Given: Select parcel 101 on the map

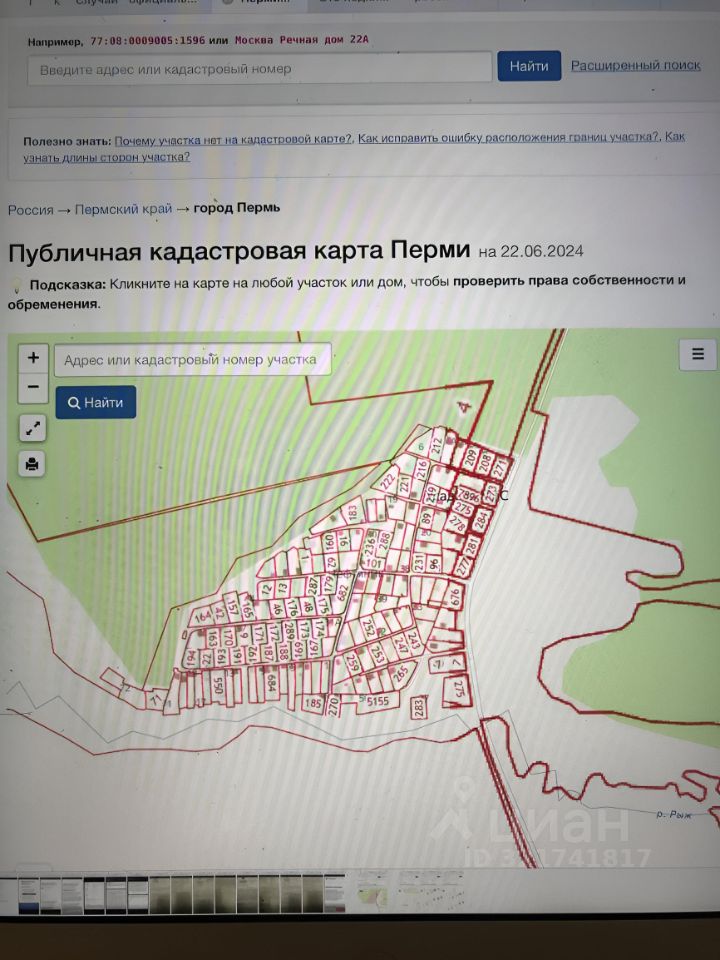Looking at the screenshot, I should [373, 563].
